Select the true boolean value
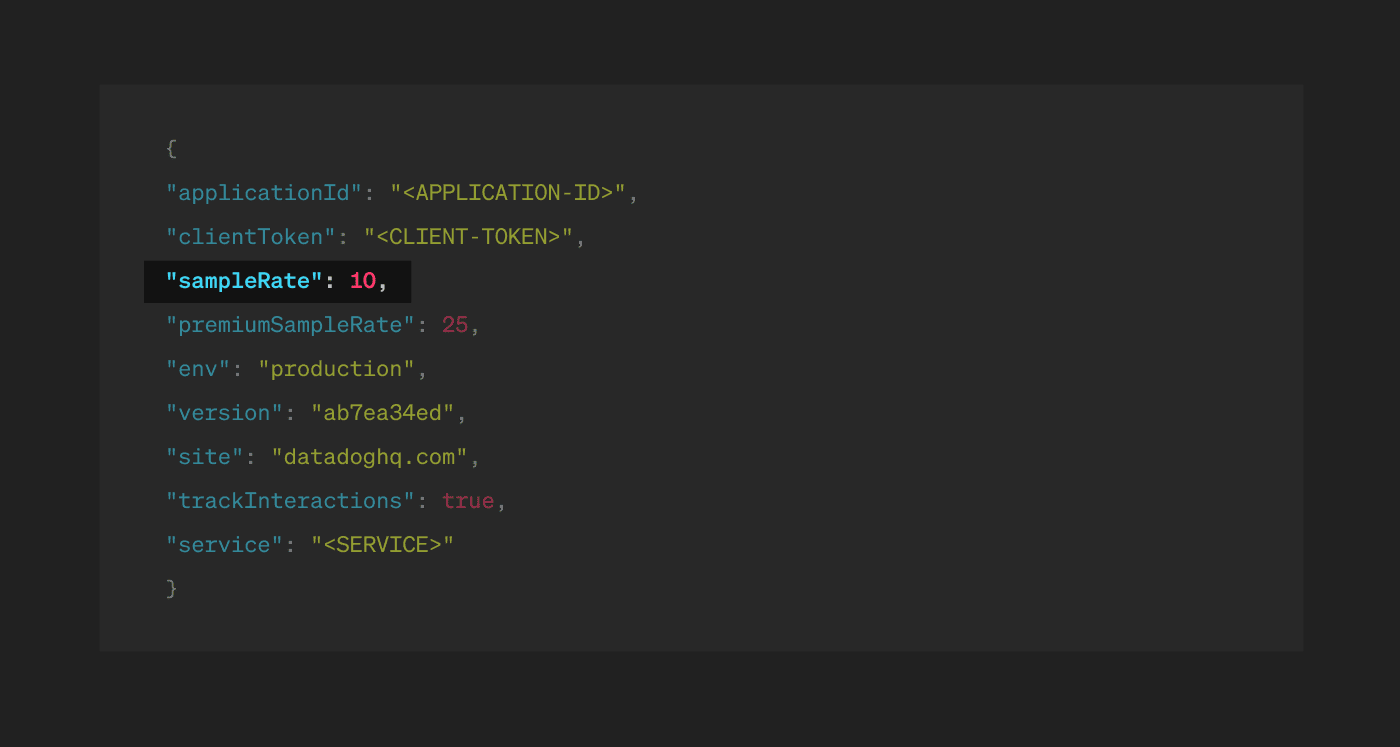Image resolution: width=1400 pixels, height=747 pixels. click(x=467, y=500)
